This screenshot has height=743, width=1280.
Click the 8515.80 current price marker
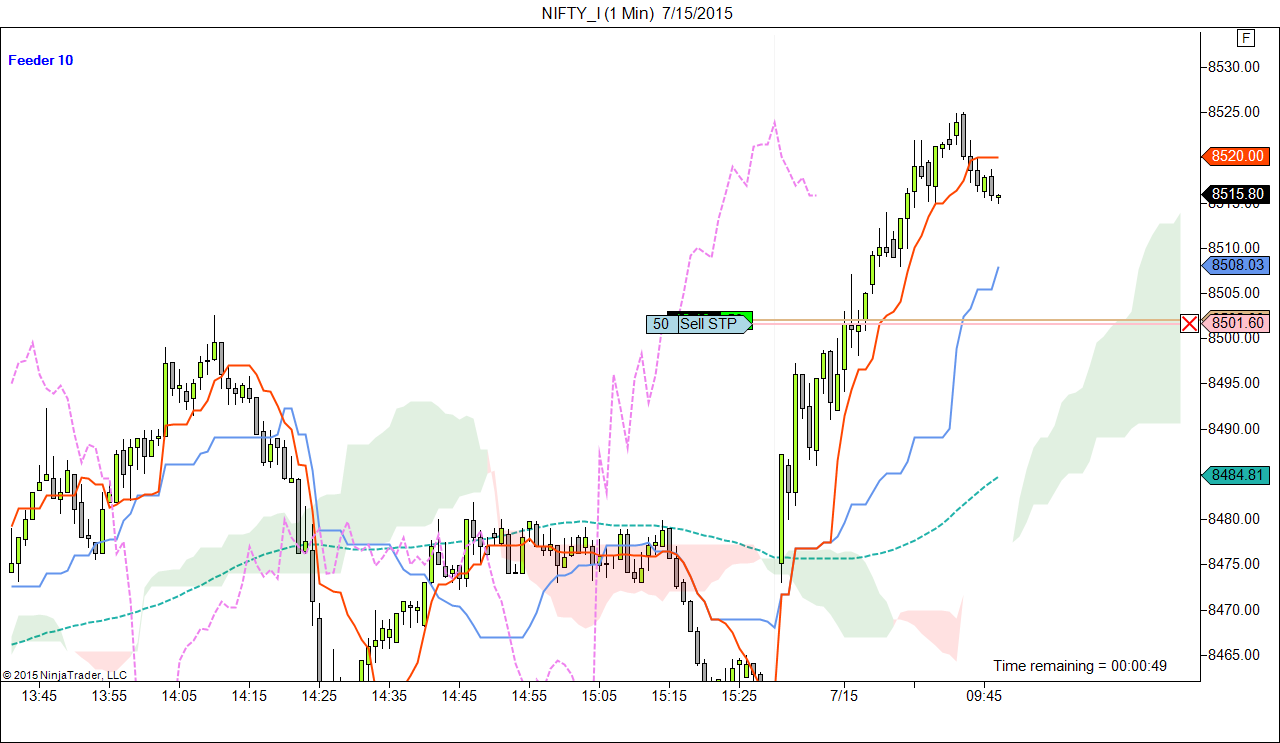[x=1235, y=194]
